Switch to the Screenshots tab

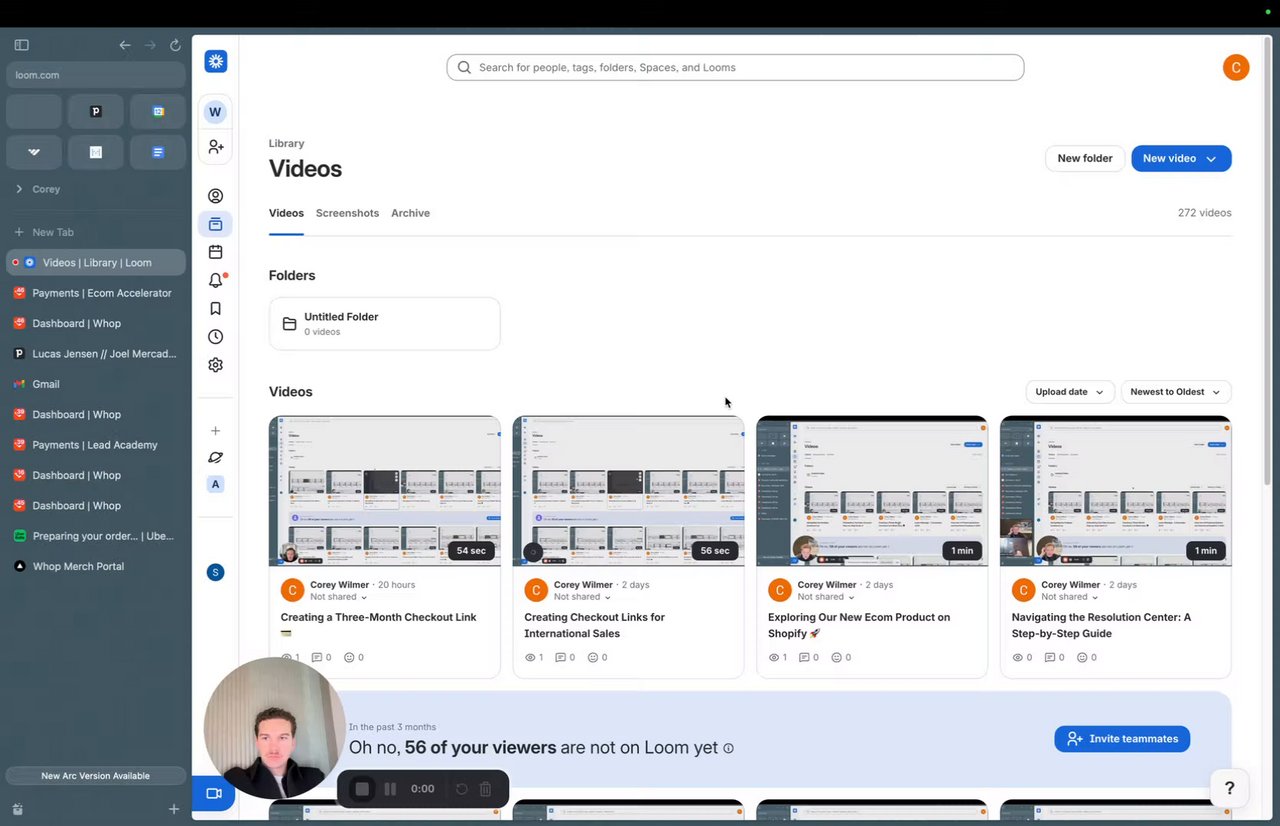click(347, 213)
